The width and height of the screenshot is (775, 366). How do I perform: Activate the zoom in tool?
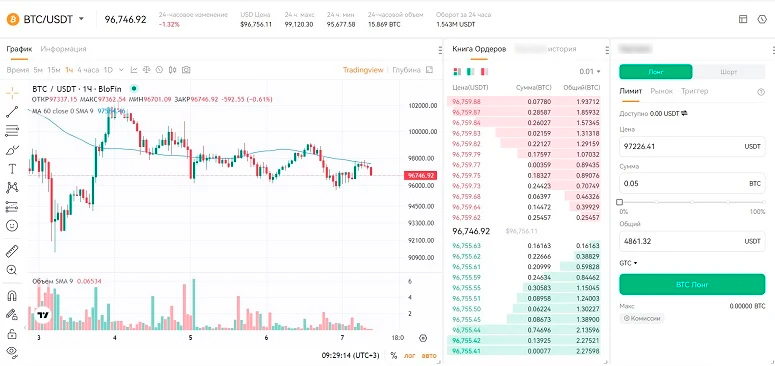click(12, 270)
